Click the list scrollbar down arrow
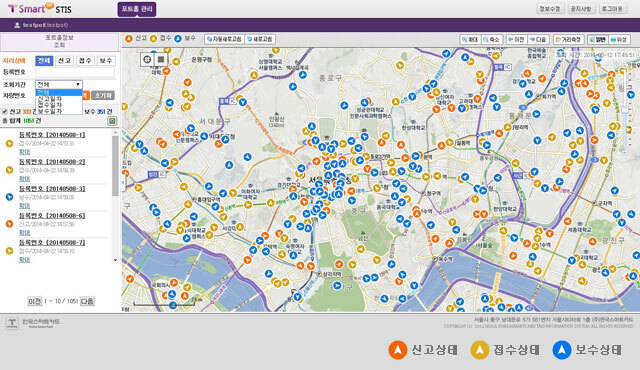Screen dimensions: 640x370 point(115,260)
